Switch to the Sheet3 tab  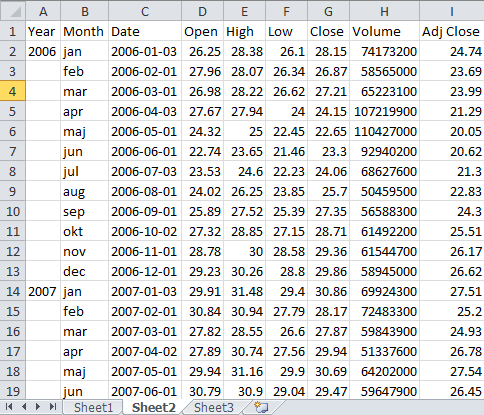click(x=214, y=407)
